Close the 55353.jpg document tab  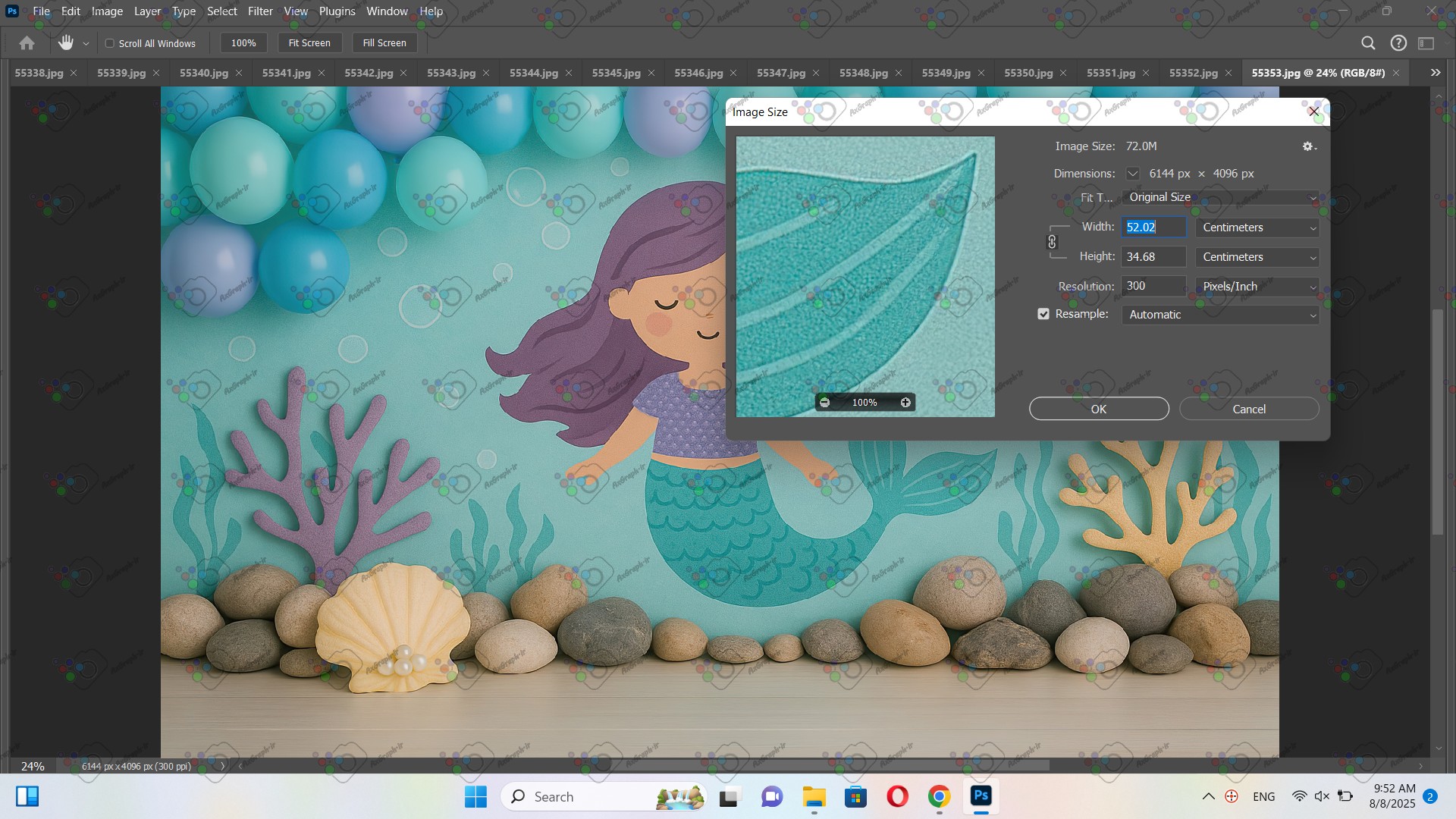coord(1396,73)
